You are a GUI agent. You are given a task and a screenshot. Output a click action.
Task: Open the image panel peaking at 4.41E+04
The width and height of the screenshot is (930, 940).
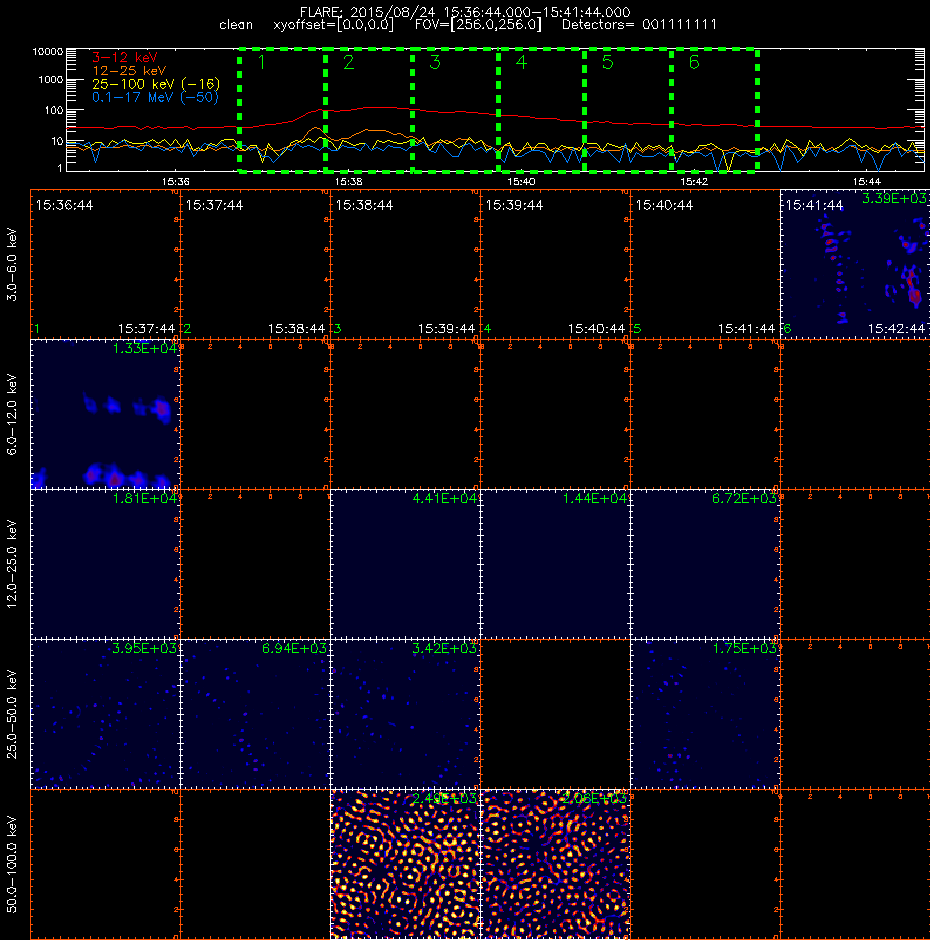point(405,564)
